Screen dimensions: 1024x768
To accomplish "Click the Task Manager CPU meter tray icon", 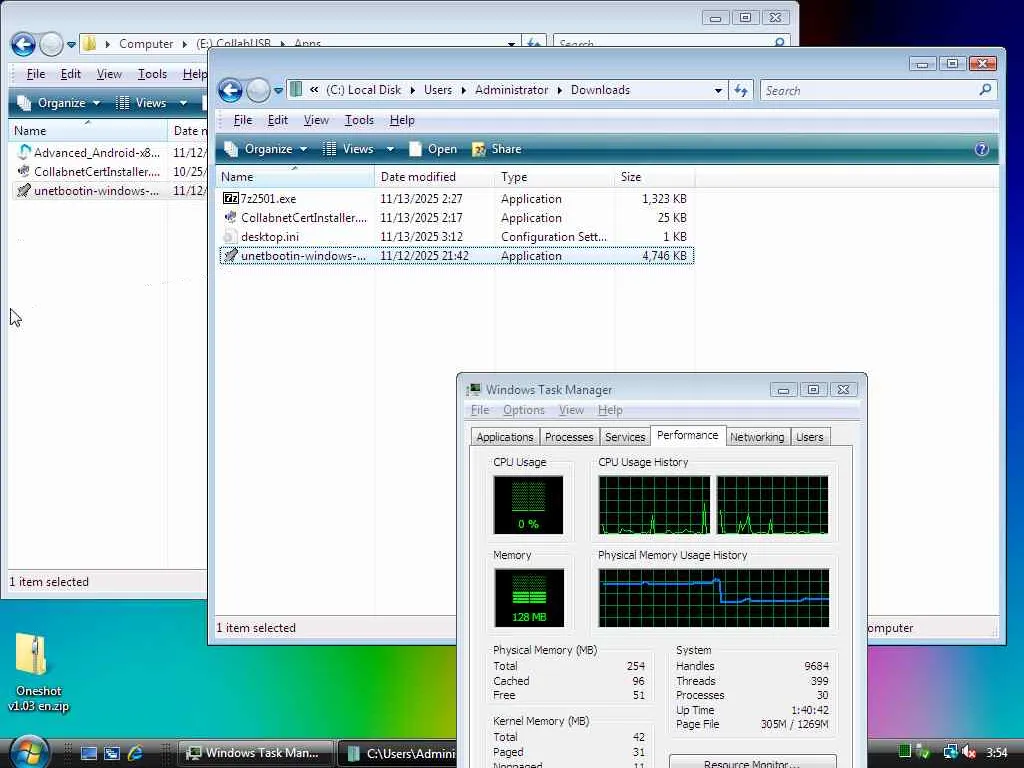I will [904, 752].
